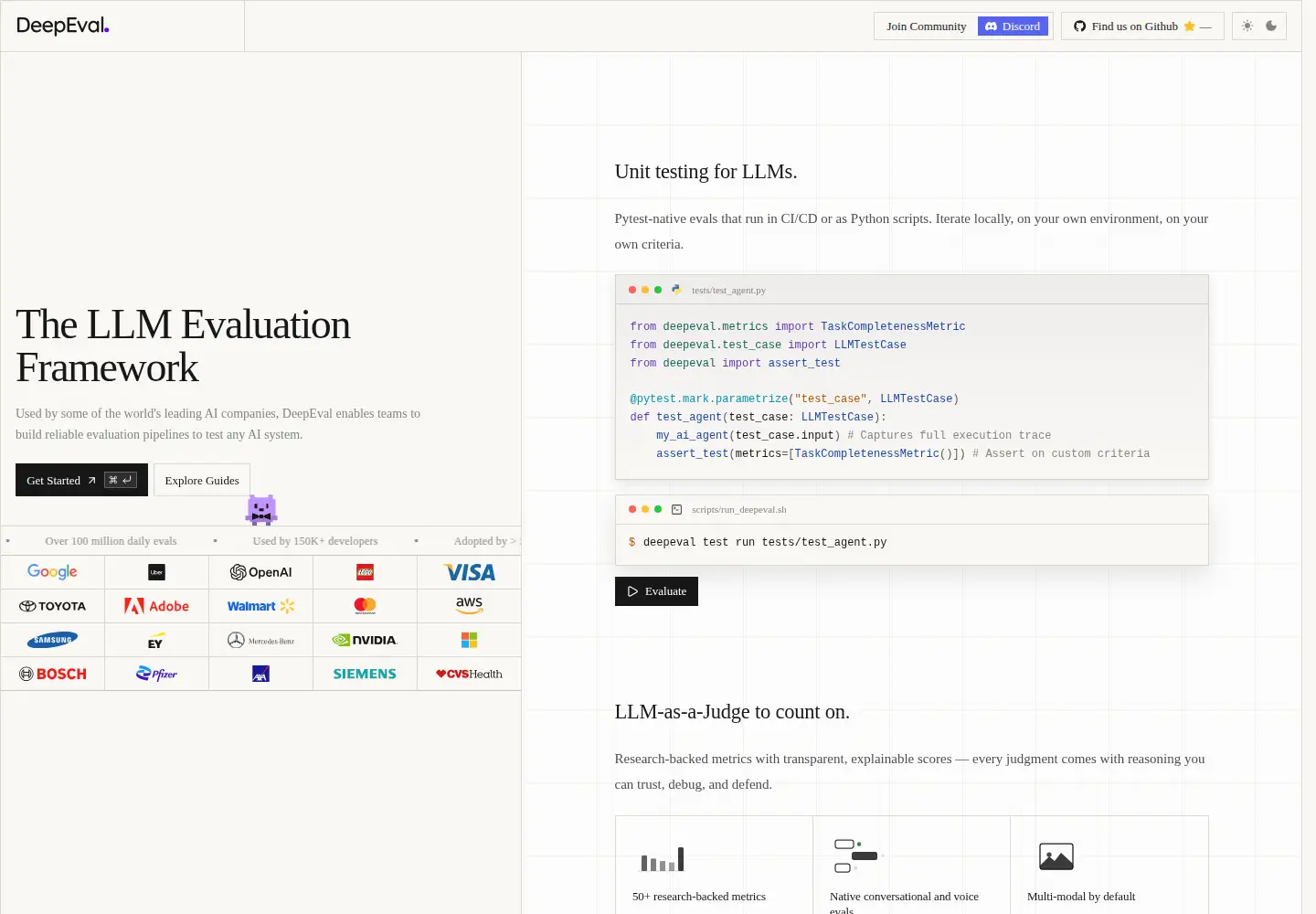Click the Join Community label
This screenshot has width=1316, height=914.
point(926,27)
